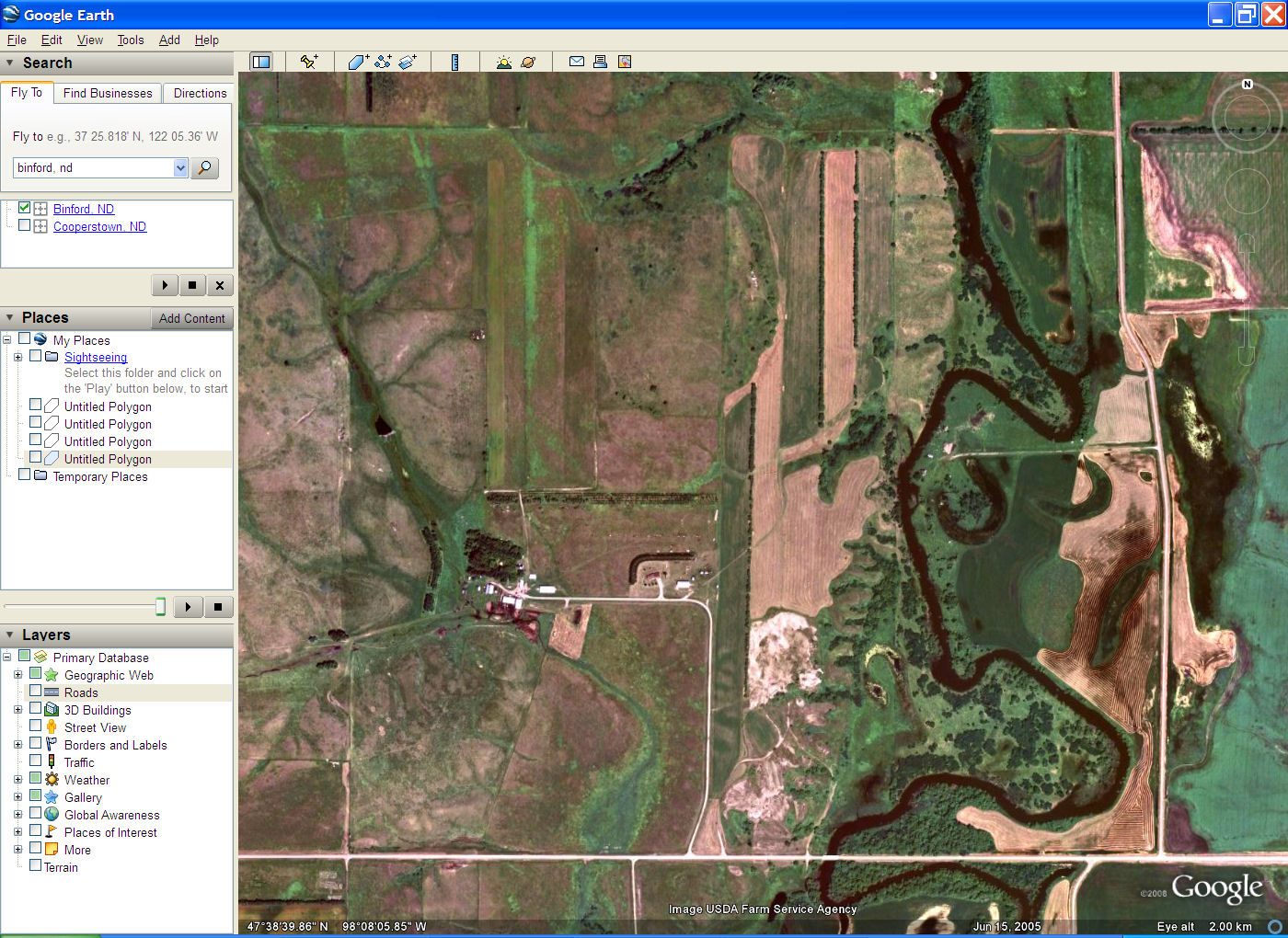This screenshot has width=1288, height=938.
Task: Email the current view via envelope icon
Action: coord(577,62)
